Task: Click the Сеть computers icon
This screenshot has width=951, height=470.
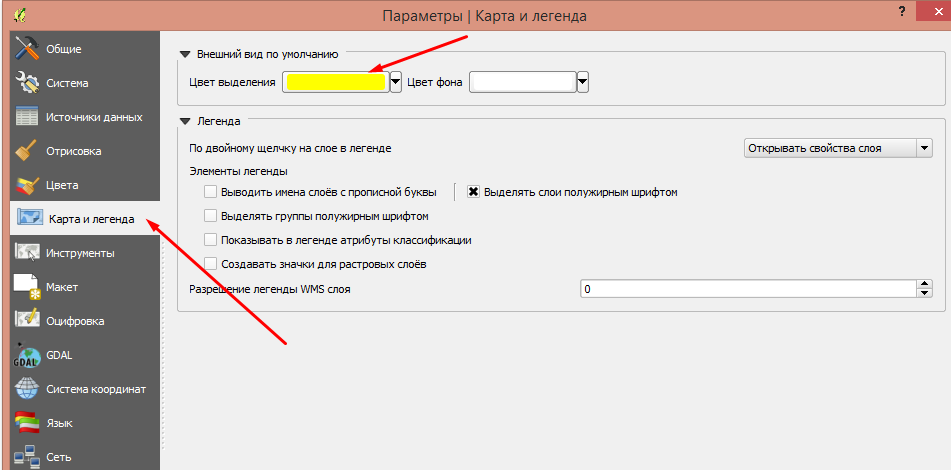Action: coord(27,456)
